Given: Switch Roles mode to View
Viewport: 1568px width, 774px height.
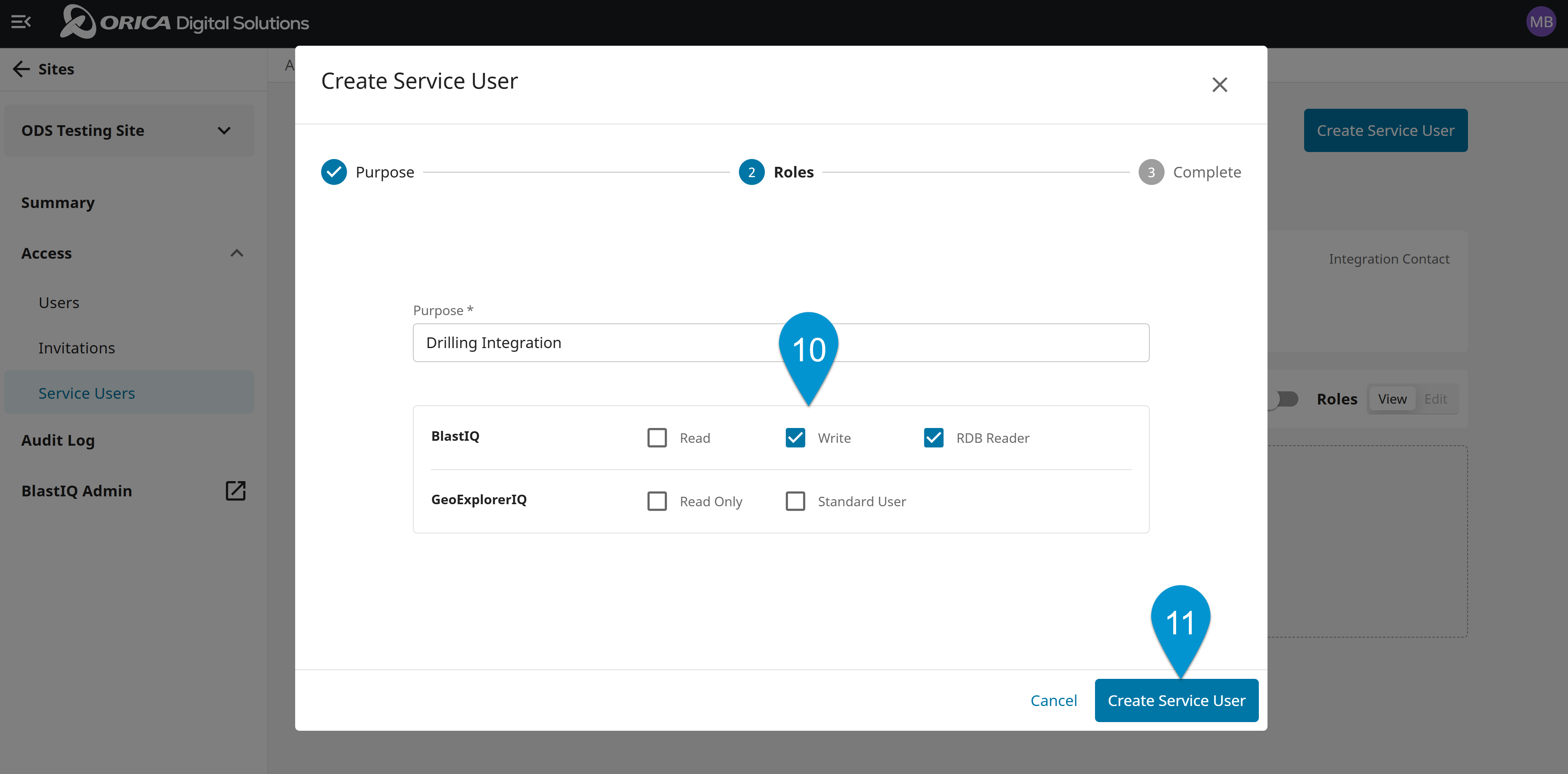Looking at the screenshot, I should [x=1392, y=399].
